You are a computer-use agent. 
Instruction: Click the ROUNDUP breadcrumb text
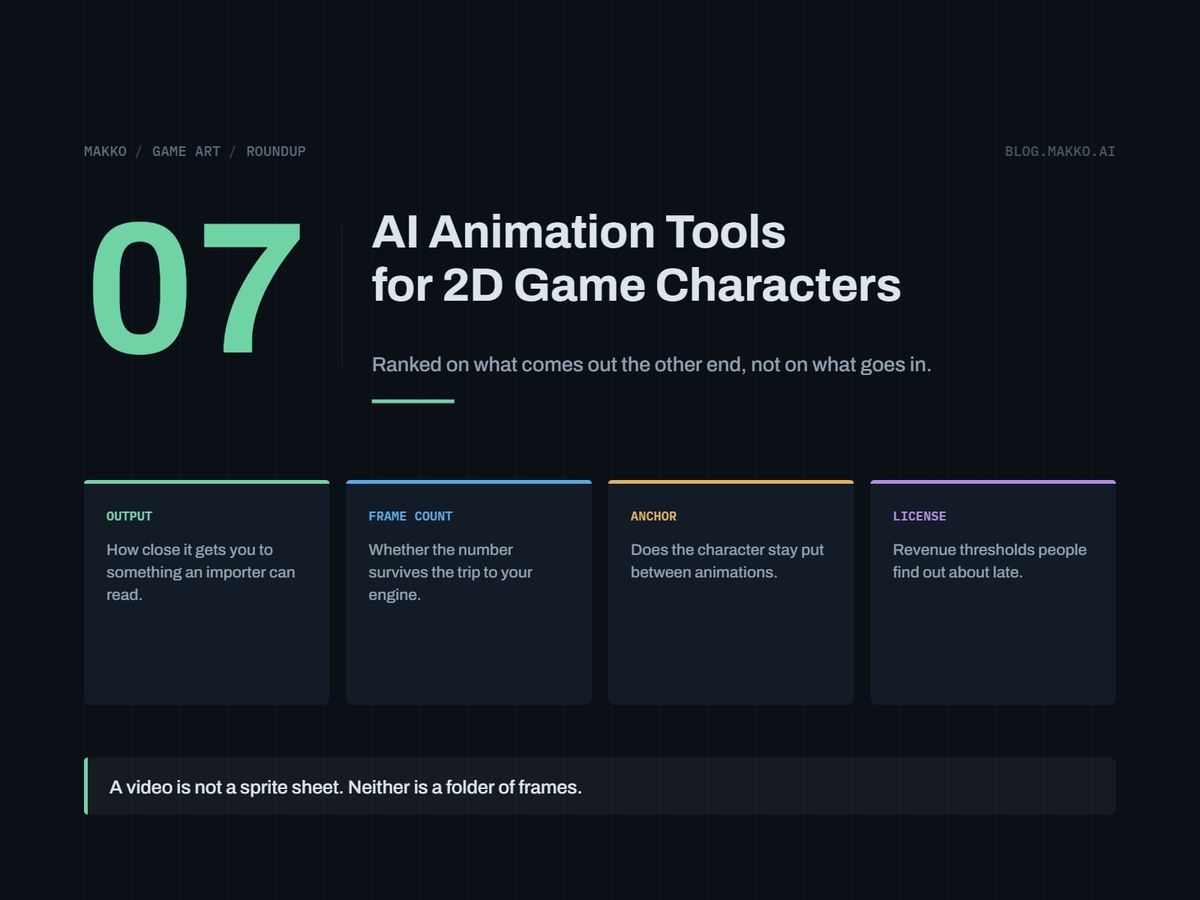click(276, 151)
